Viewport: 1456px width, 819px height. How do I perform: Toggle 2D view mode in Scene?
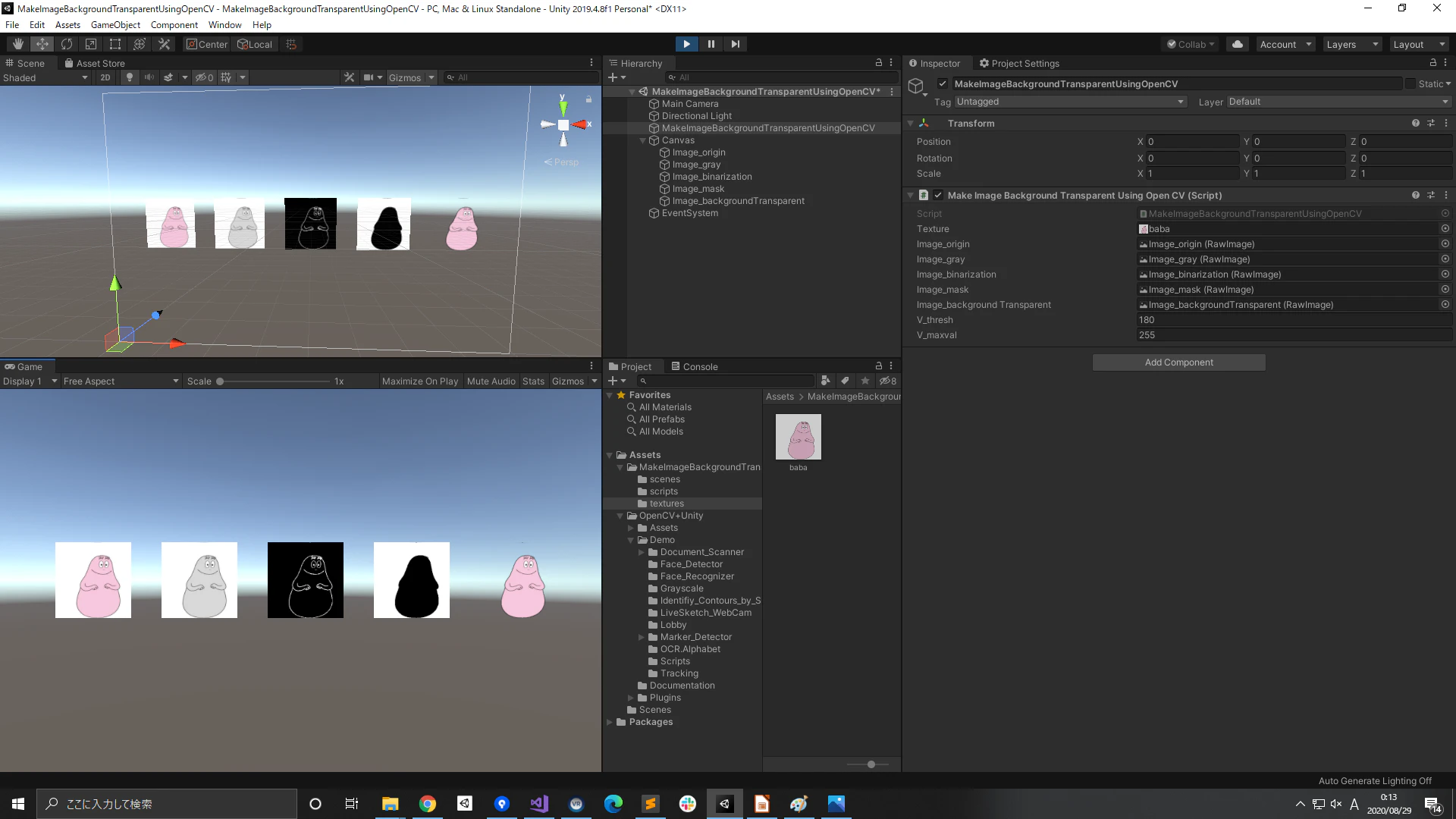(x=105, y=77)
